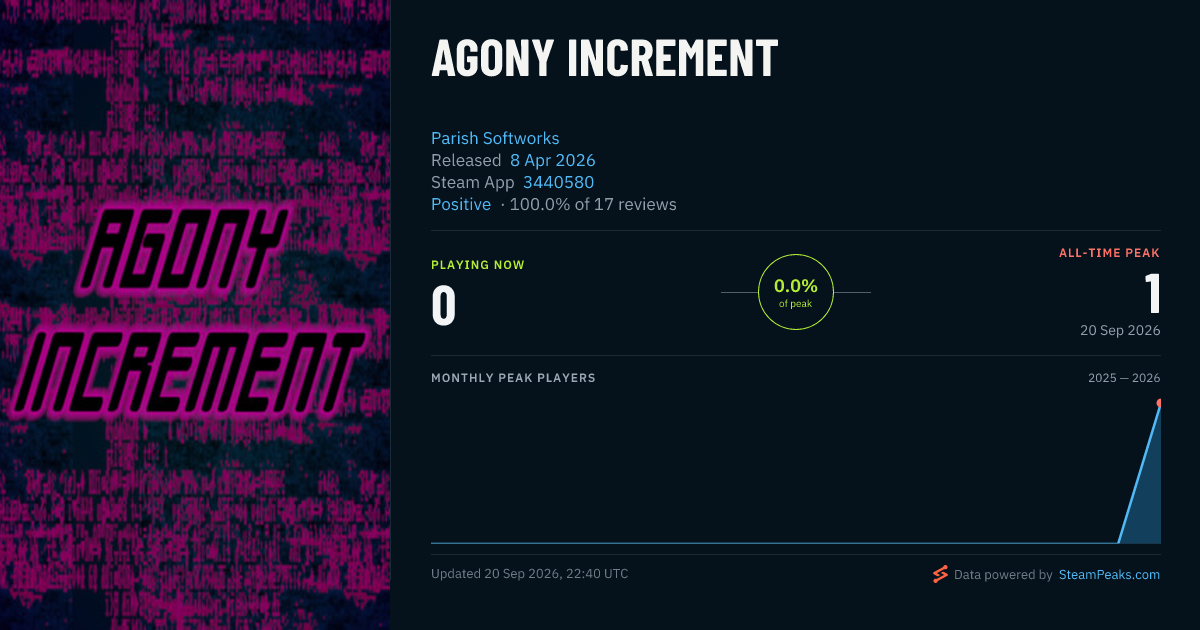Click the 2025 — 2026 chart range label

[1124, 378]
